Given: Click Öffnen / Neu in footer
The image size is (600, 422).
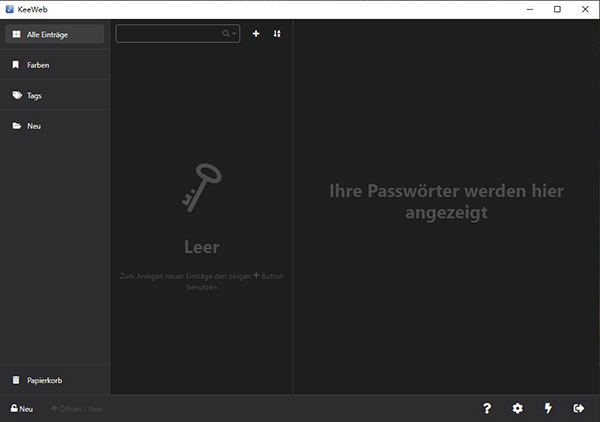Looking at the screenshot, I should click(x=77, y=409).
